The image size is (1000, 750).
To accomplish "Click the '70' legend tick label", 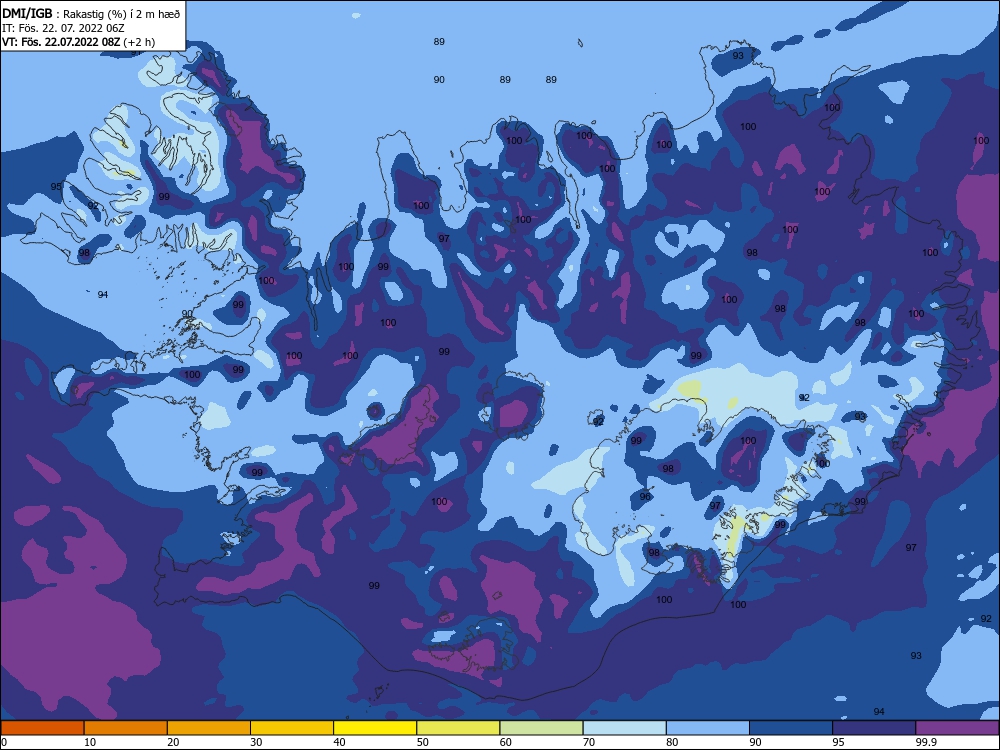I will tap(589, 742).
